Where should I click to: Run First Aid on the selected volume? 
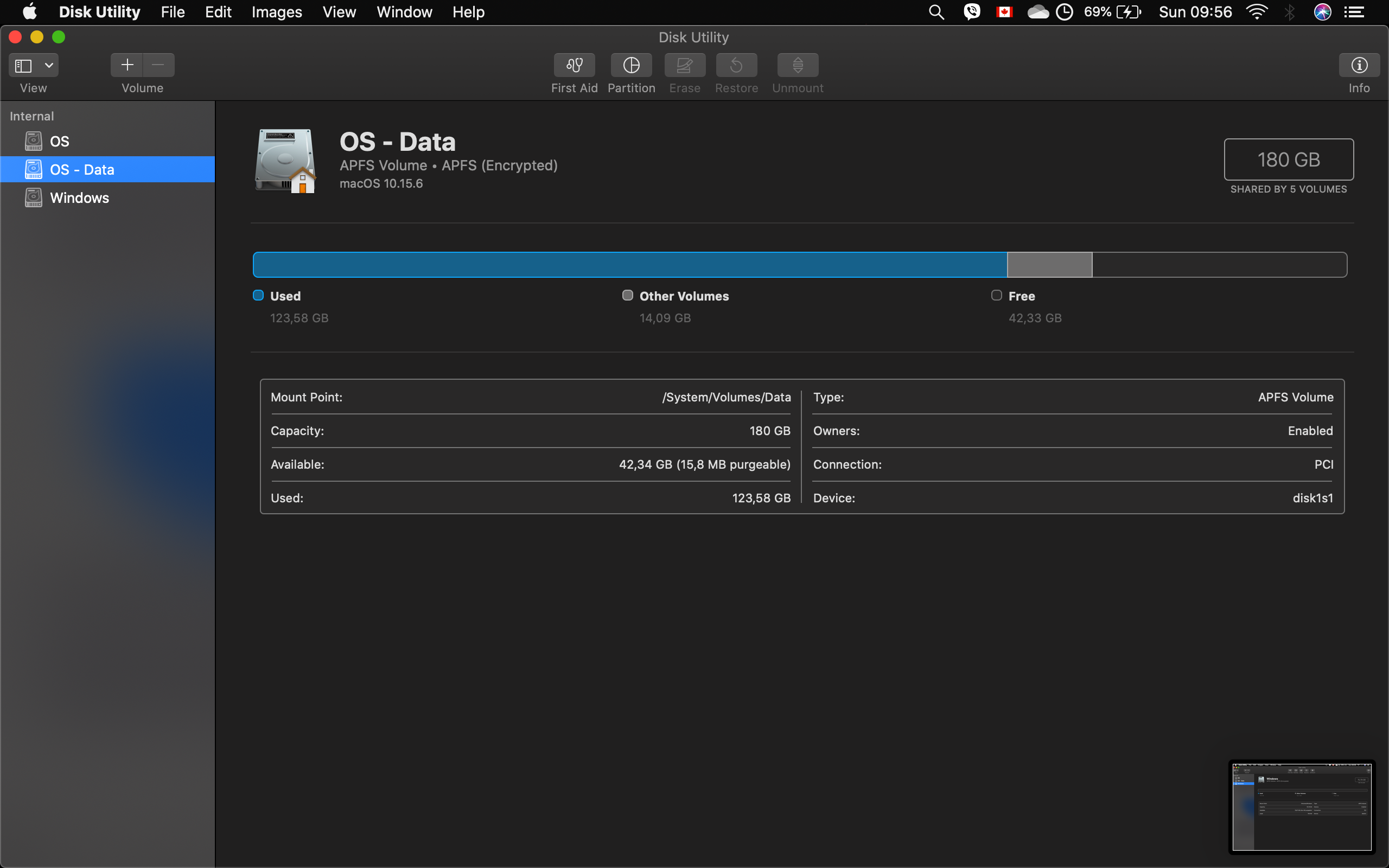click(574, 65)
